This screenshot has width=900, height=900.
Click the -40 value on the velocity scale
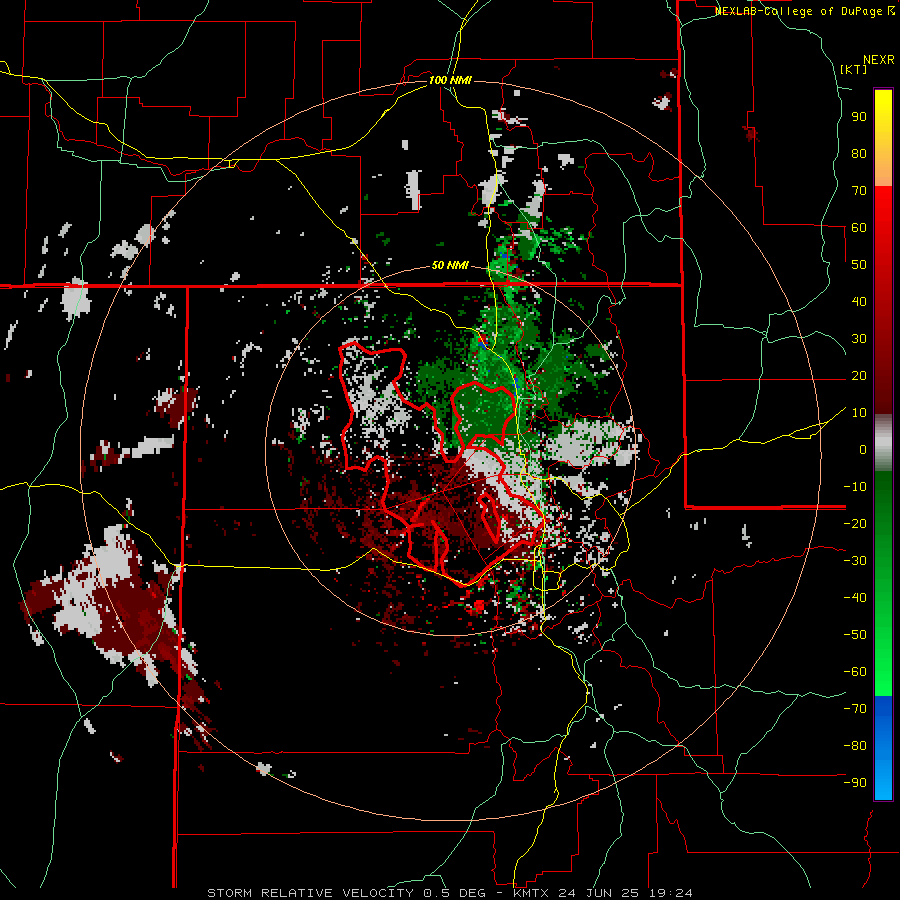pos(855,598)
